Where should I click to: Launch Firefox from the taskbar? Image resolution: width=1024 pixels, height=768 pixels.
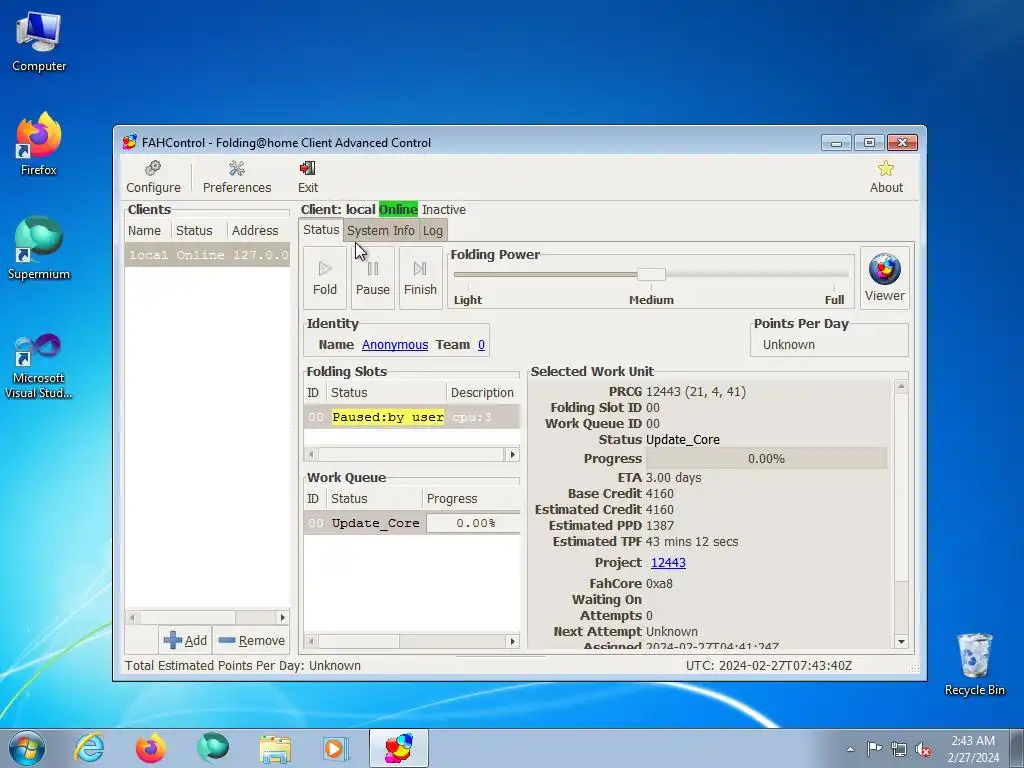click(x=151, y=748)
